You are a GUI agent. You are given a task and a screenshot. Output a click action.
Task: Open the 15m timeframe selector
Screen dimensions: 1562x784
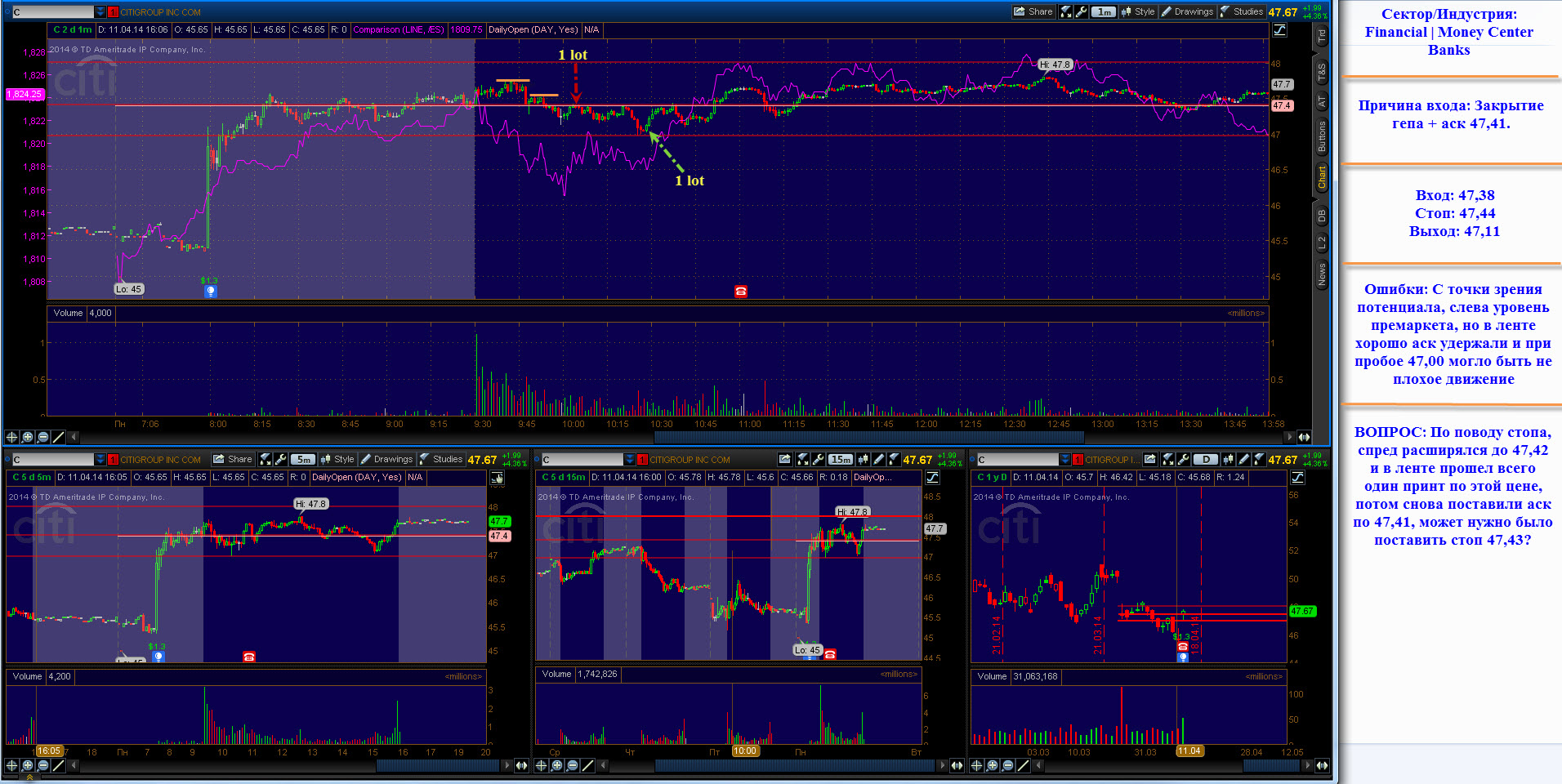point(840,459)
